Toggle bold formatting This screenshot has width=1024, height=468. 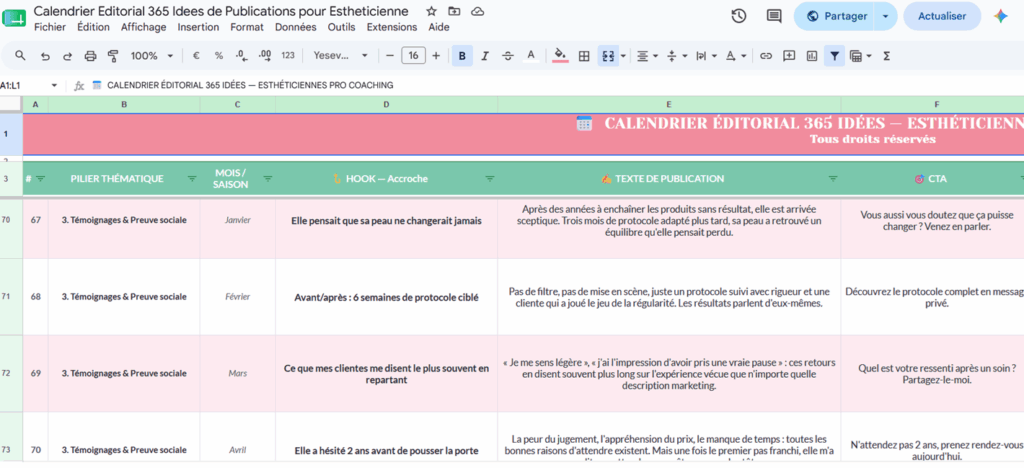click(462, 56)
